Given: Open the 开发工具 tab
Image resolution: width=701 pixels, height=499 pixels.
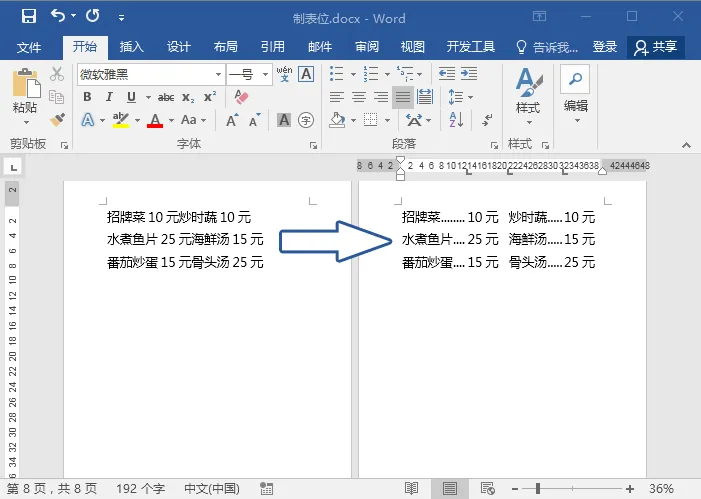Looking at the screenshot, I should pos(471,47).
